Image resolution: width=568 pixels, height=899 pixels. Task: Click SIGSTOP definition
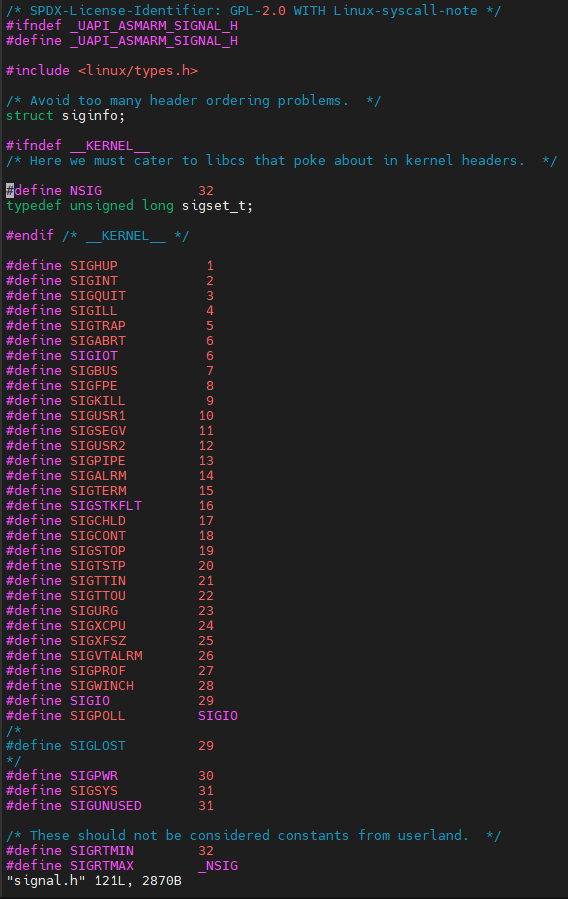tap(110, 550)
